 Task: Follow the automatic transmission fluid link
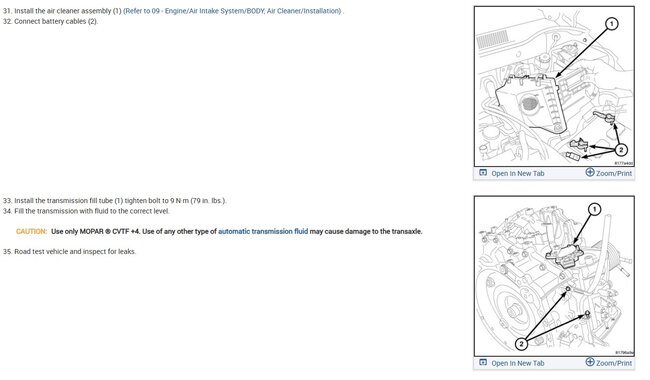tap(263, 231)
